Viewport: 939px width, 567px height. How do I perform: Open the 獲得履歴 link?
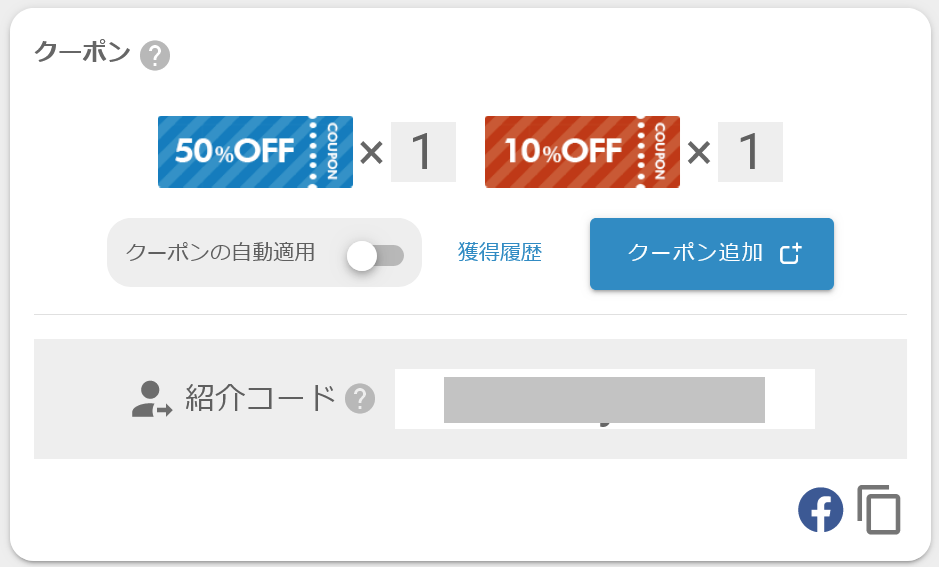(x=500, y=253)
